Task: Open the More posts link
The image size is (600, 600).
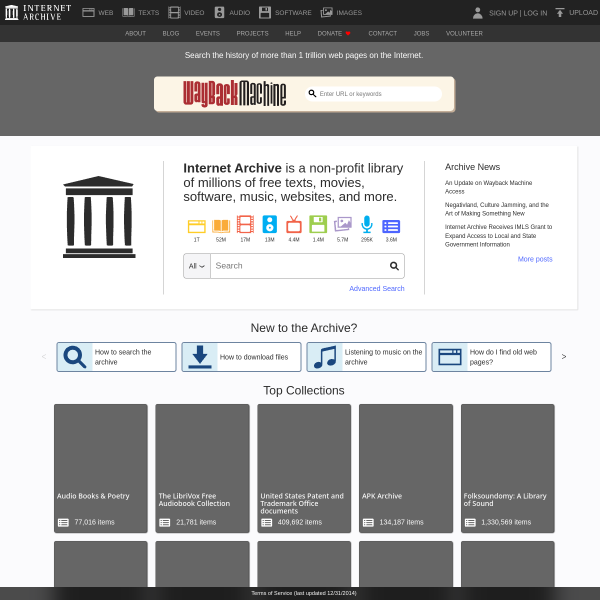Action: point(535,259)
